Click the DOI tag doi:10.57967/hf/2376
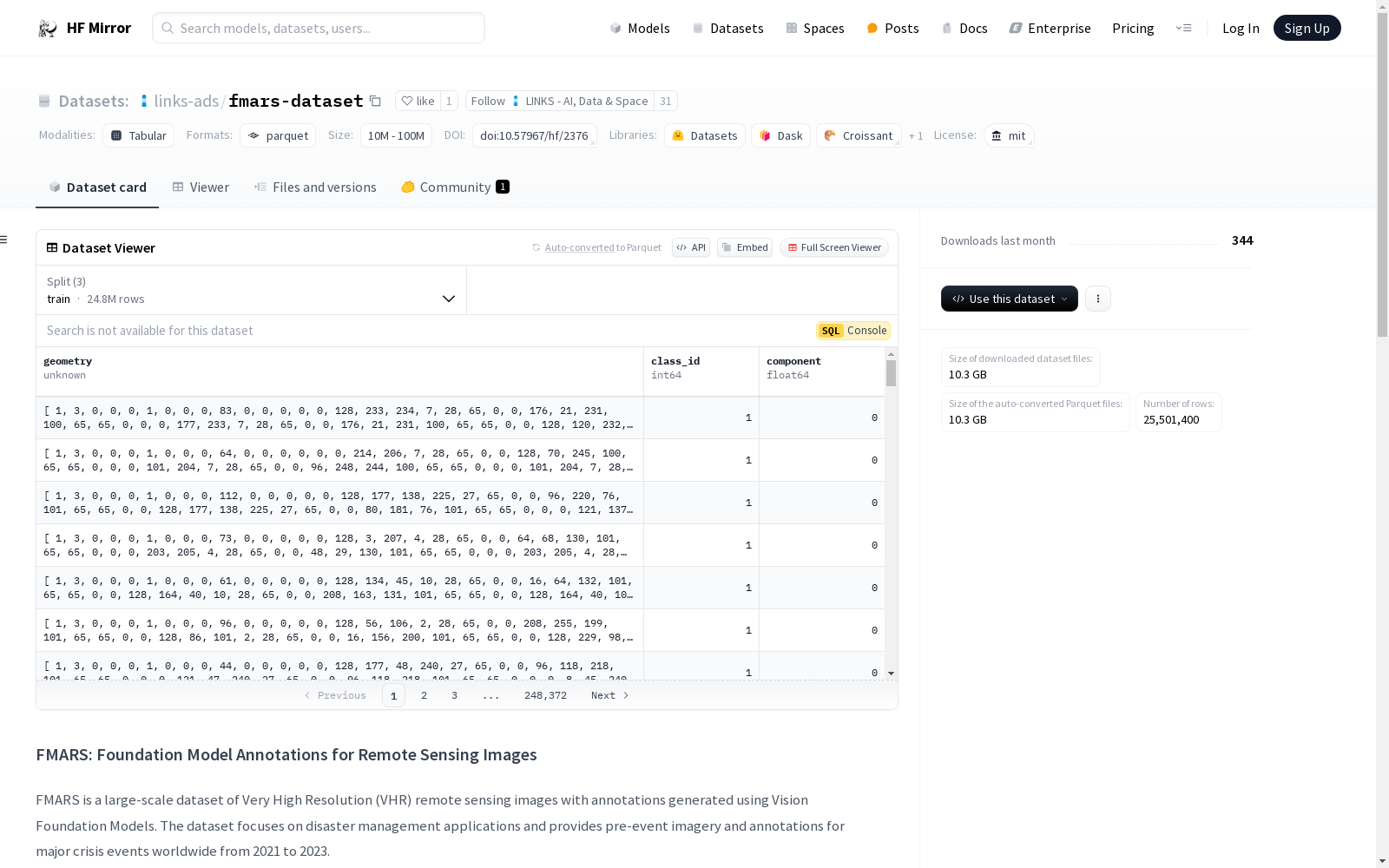 (534, 135)
